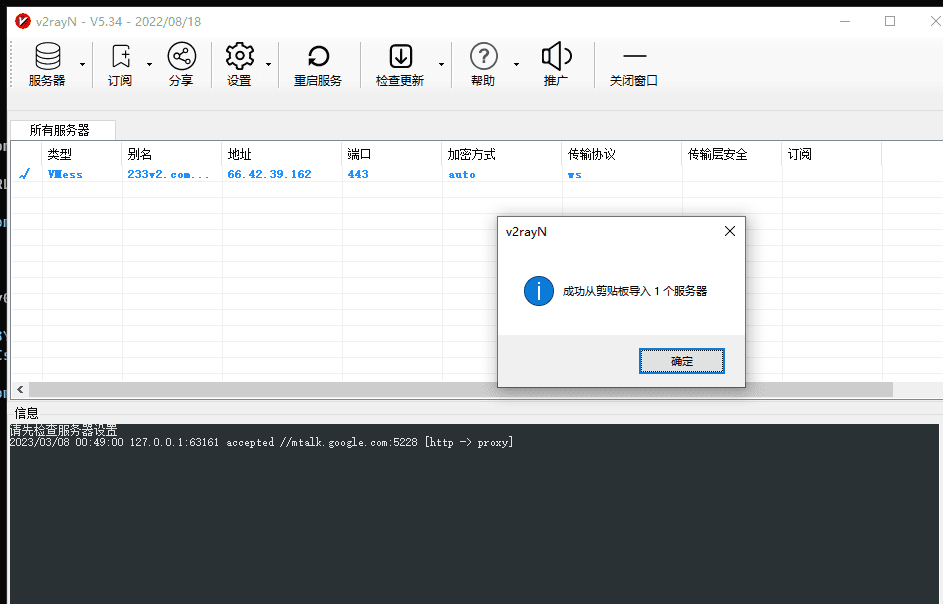Viewport: 943px width, 604px height.
Task: Sort by the 别名 column header
Action: coord(172,154)
